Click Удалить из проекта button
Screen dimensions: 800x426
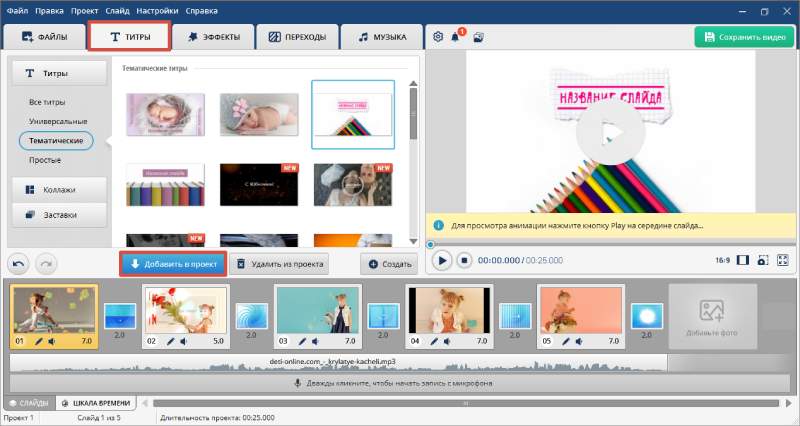(x=280, y=264)
